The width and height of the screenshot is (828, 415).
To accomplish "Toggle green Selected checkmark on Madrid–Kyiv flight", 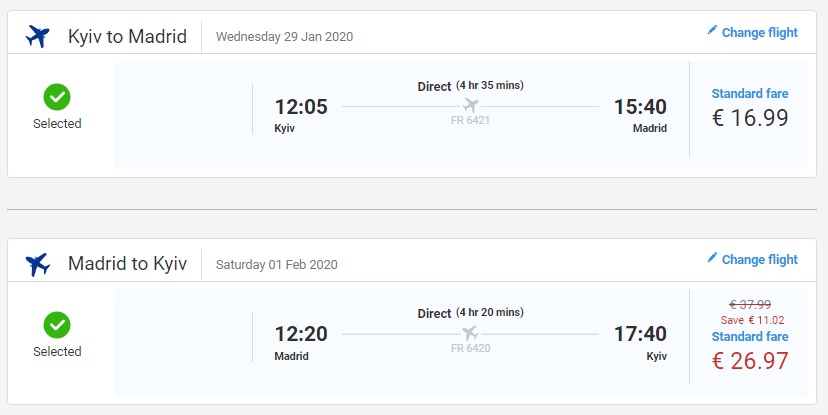I will point(57,325).
